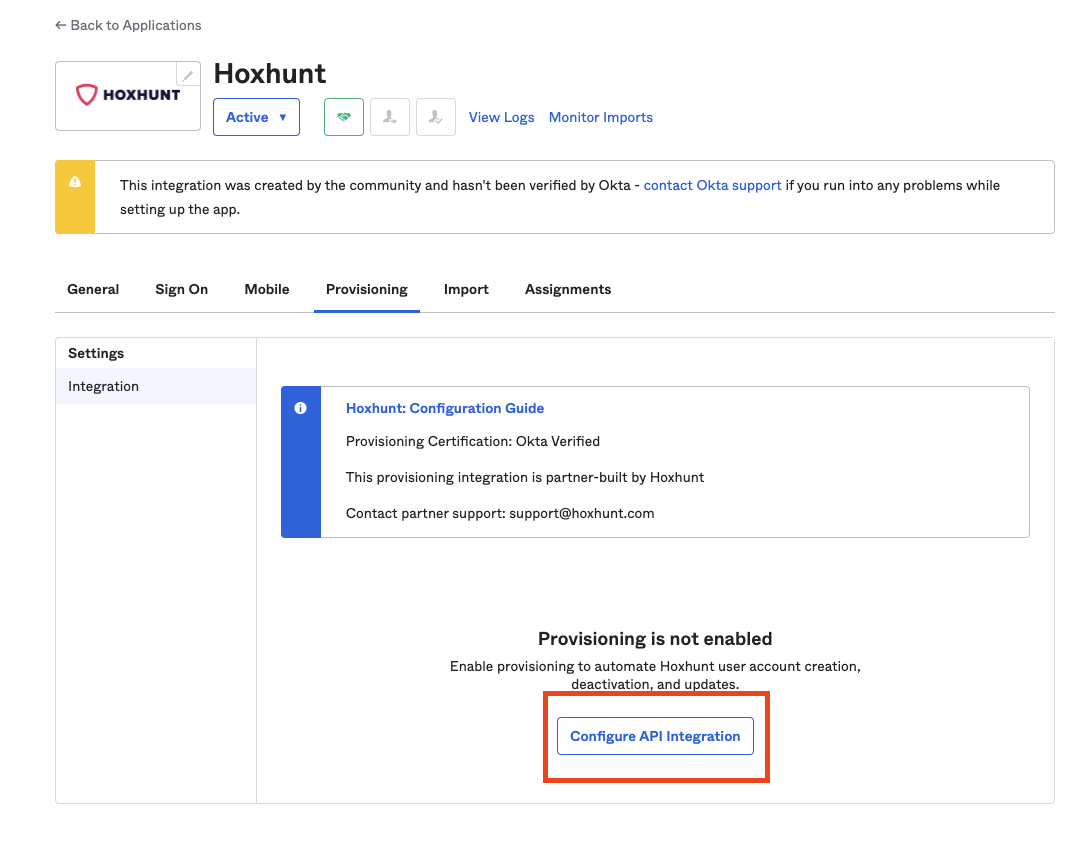The width and height of the screenshot is (1089, 849).
Task: Click the yellow warning alert icon
Action: pos(75,182)
